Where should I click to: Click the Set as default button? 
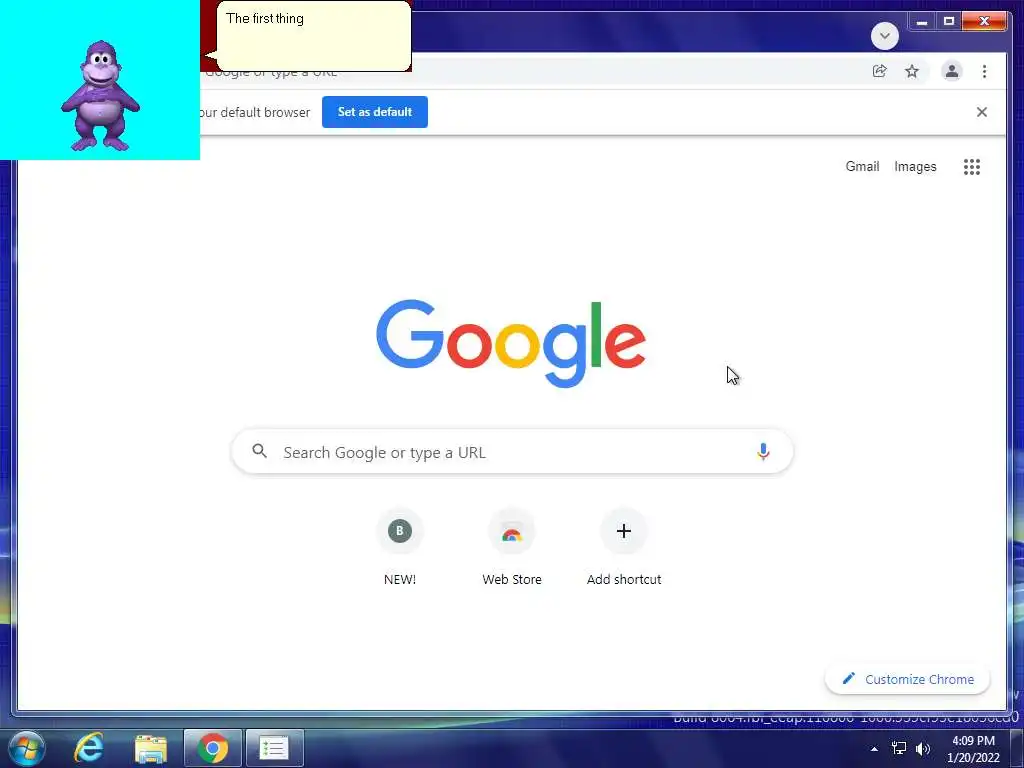click(x=375, y=112)
